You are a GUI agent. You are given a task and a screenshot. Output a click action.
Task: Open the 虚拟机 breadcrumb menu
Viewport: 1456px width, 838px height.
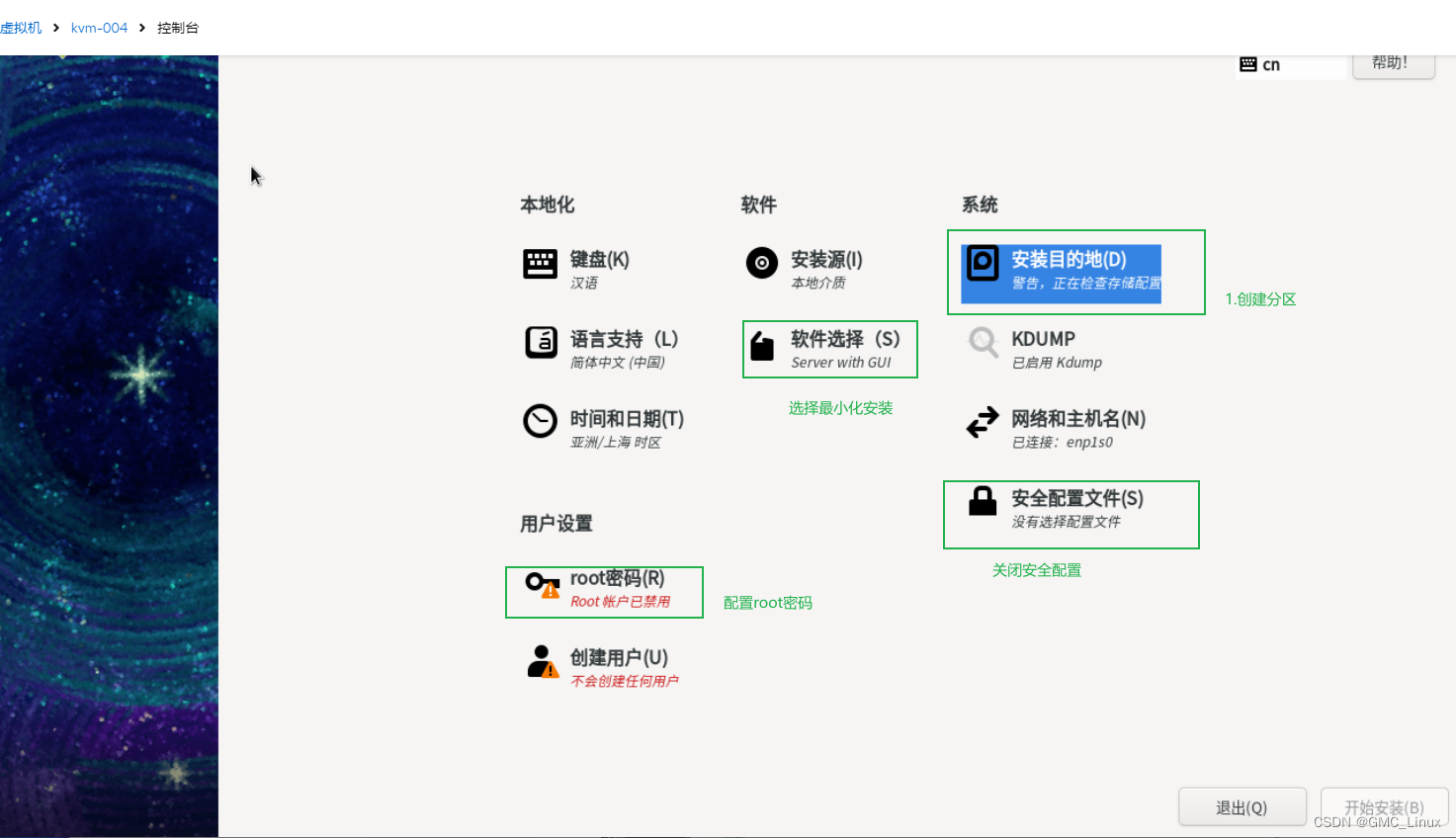pos(21,28)
